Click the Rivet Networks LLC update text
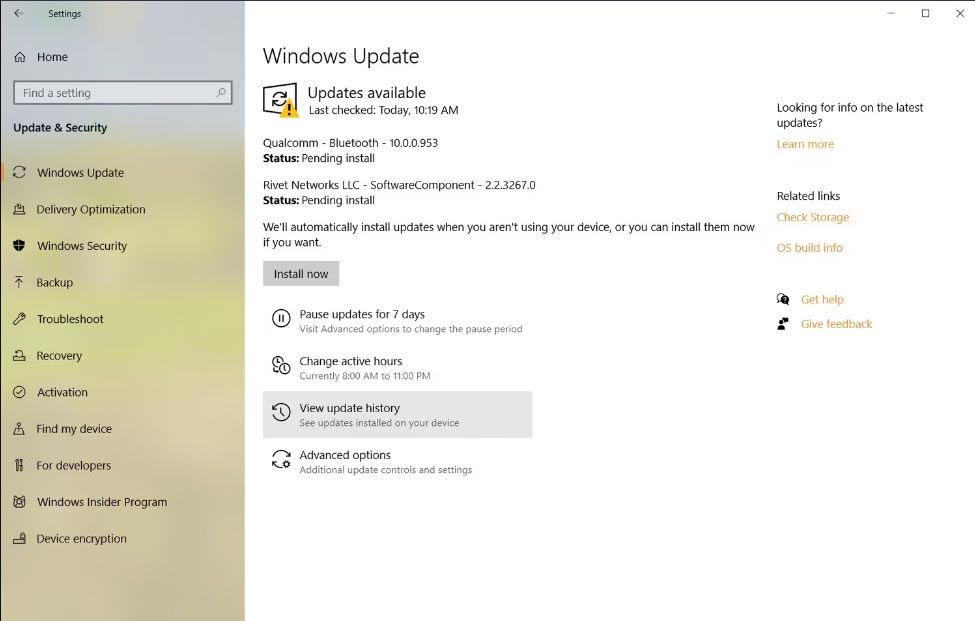Image resolution: width=975 pixels, height=621 pixels. click(x=399, y=185)
